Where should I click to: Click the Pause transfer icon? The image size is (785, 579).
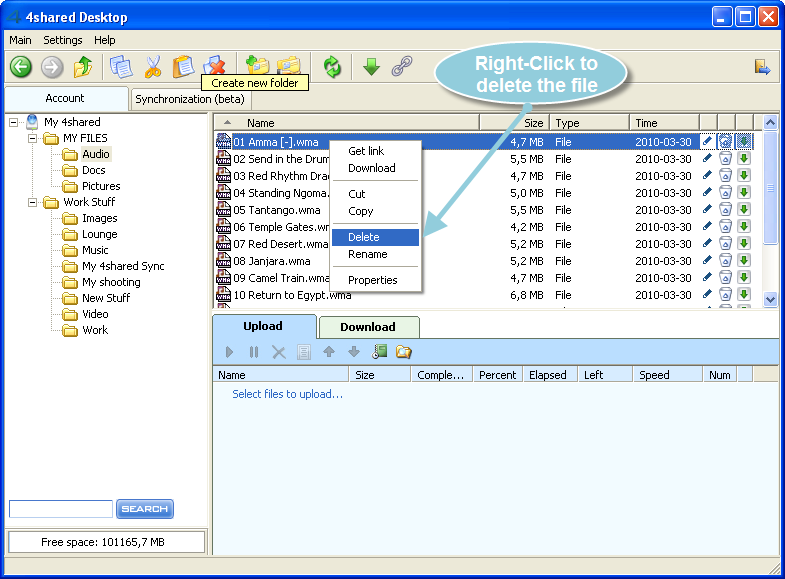254,352
